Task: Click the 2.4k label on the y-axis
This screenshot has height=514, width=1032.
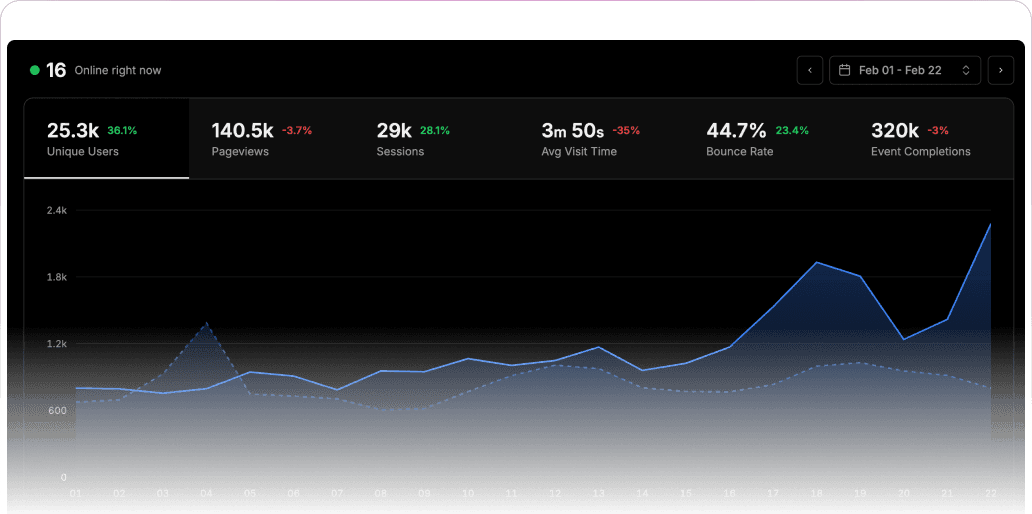Action: tap(56, 211)
